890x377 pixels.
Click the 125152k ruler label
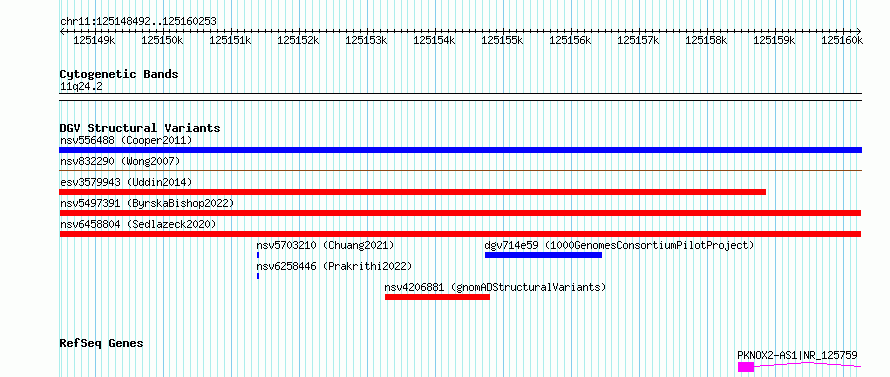299,40
